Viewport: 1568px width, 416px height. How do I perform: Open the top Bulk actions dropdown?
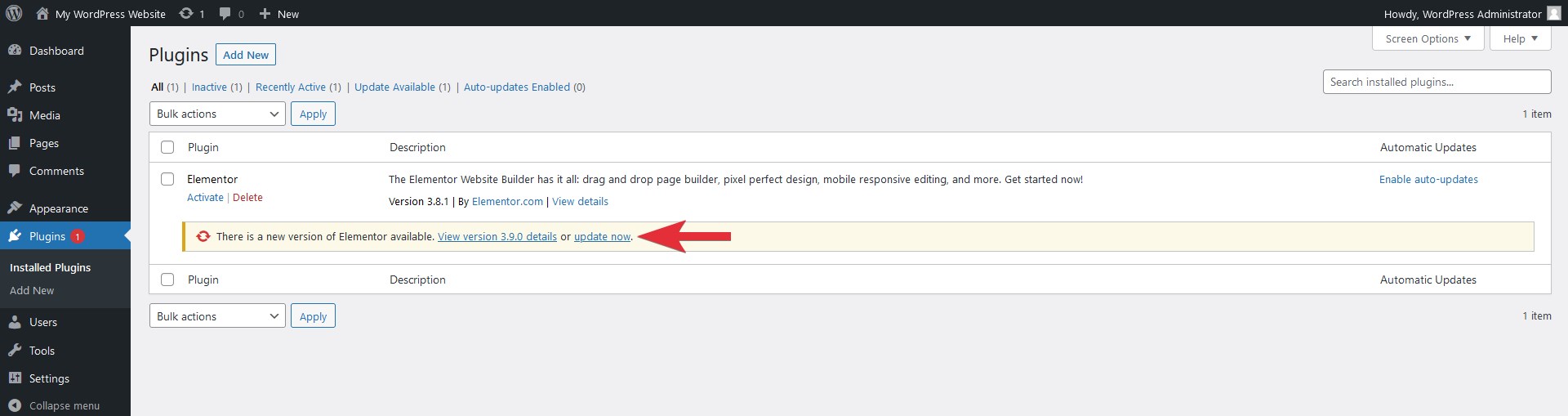point(217,114)
